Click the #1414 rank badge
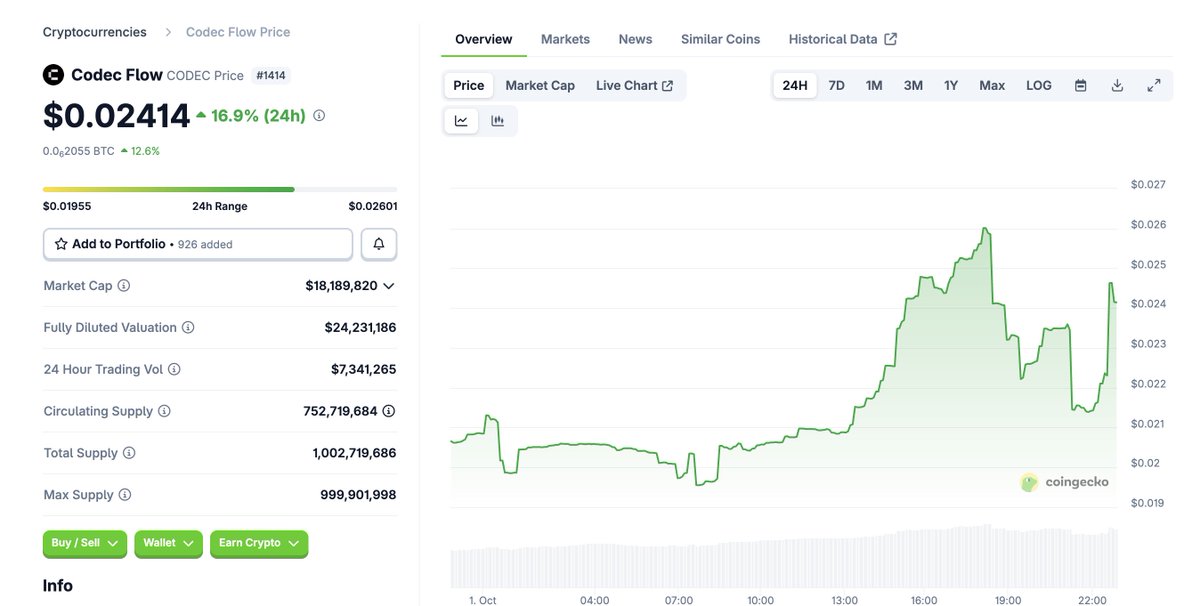Screen dimensions: 1200x606 pyautogui.click(x=271, y=75)
